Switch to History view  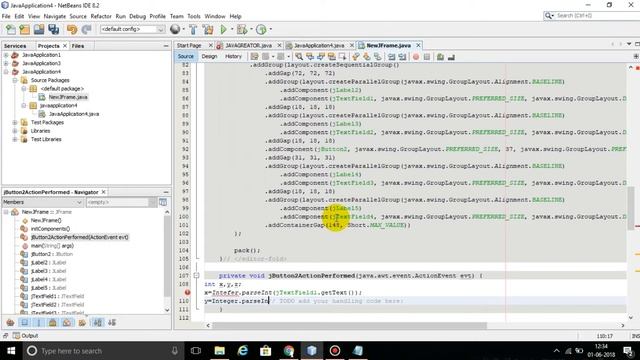(233, 56)
